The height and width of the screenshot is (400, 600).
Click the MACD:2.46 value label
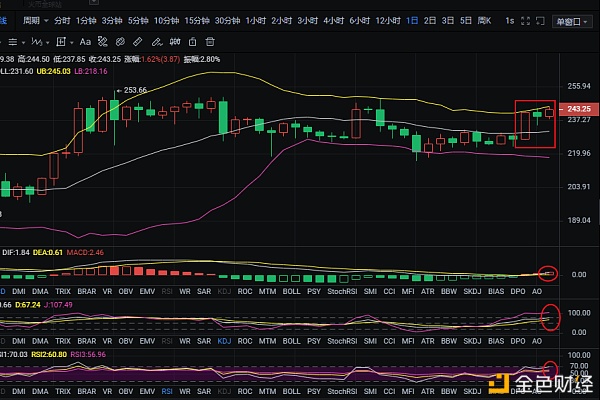[85, 252]
